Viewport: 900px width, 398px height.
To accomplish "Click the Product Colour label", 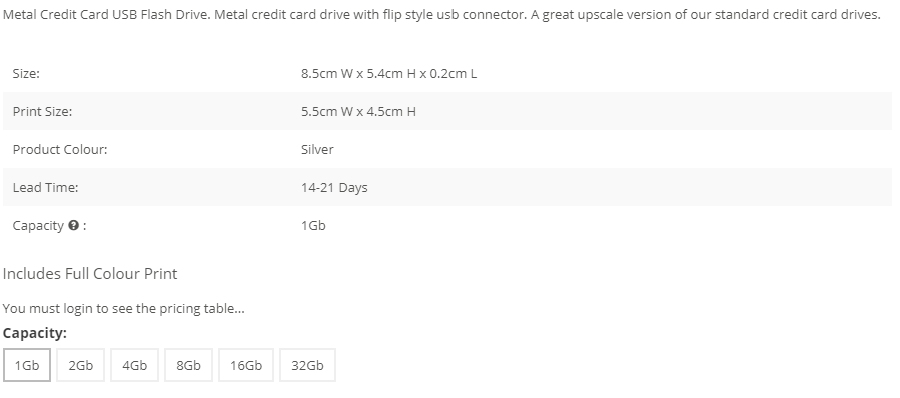I will click(x=60, y=149).
